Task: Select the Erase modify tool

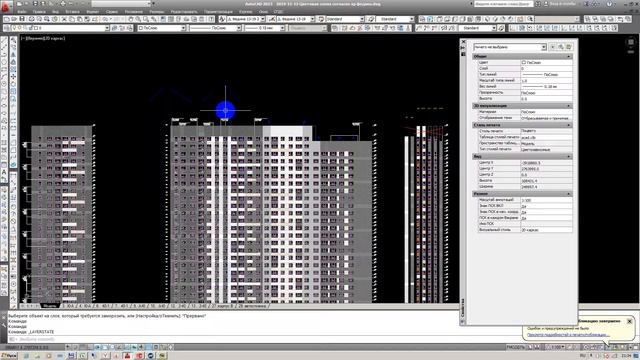Action: coord(13,40)
